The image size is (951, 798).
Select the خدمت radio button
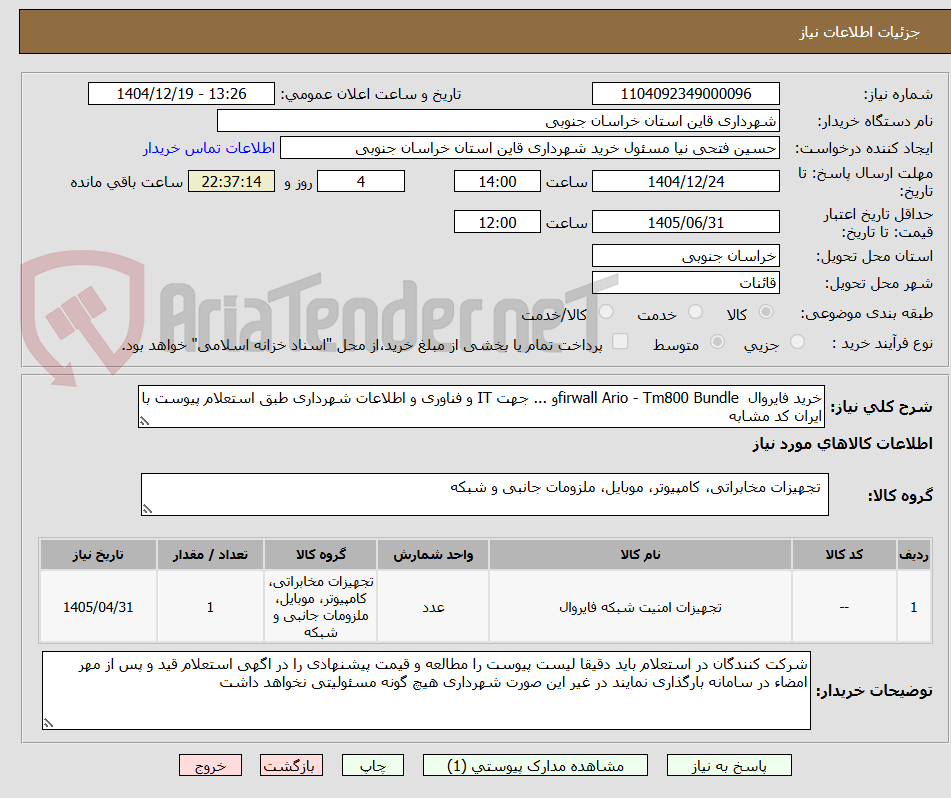coord(695,312)
